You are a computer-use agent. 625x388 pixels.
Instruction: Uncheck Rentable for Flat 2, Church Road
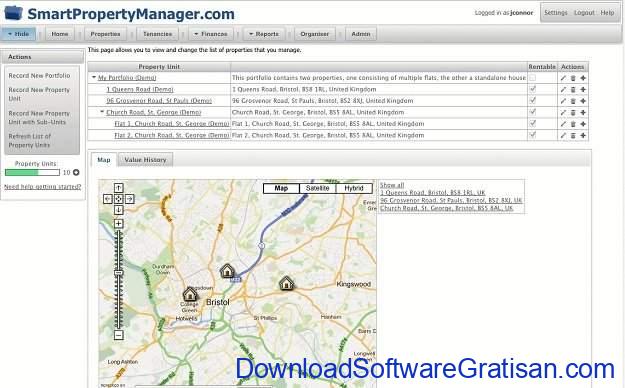point(533,135)
